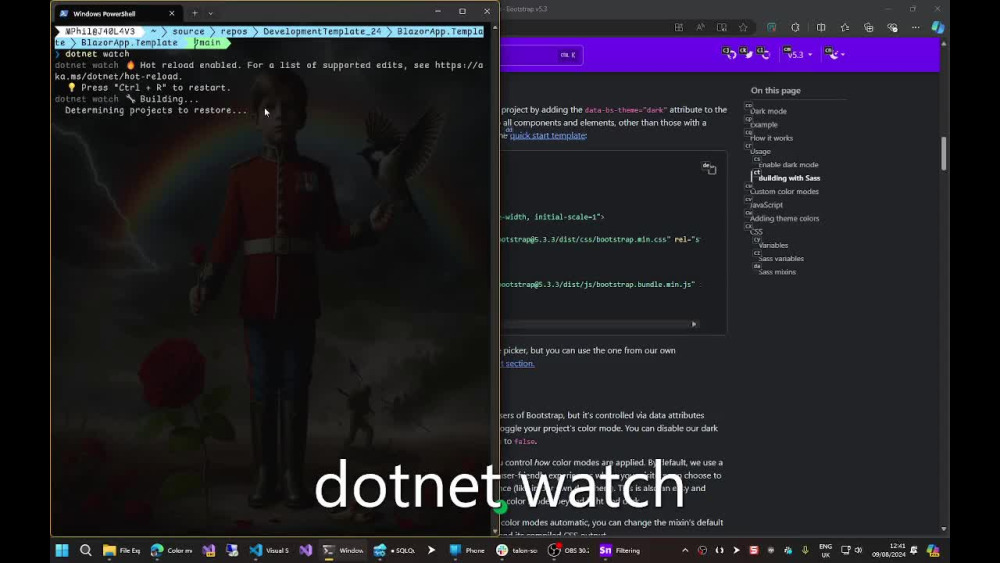Switch to the Edge 'Color m' taskbar button
The image size is (1000, 563).
171,550
